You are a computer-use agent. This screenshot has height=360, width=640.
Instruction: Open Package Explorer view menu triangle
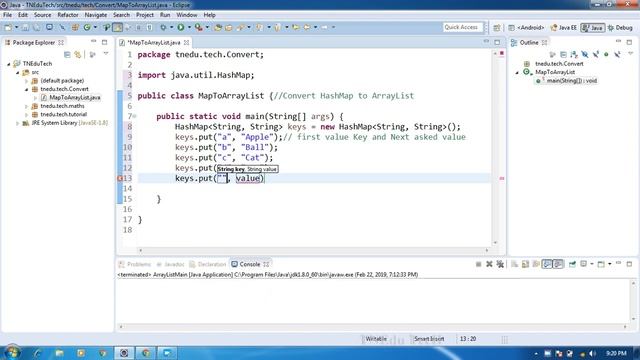click(106, 54)
